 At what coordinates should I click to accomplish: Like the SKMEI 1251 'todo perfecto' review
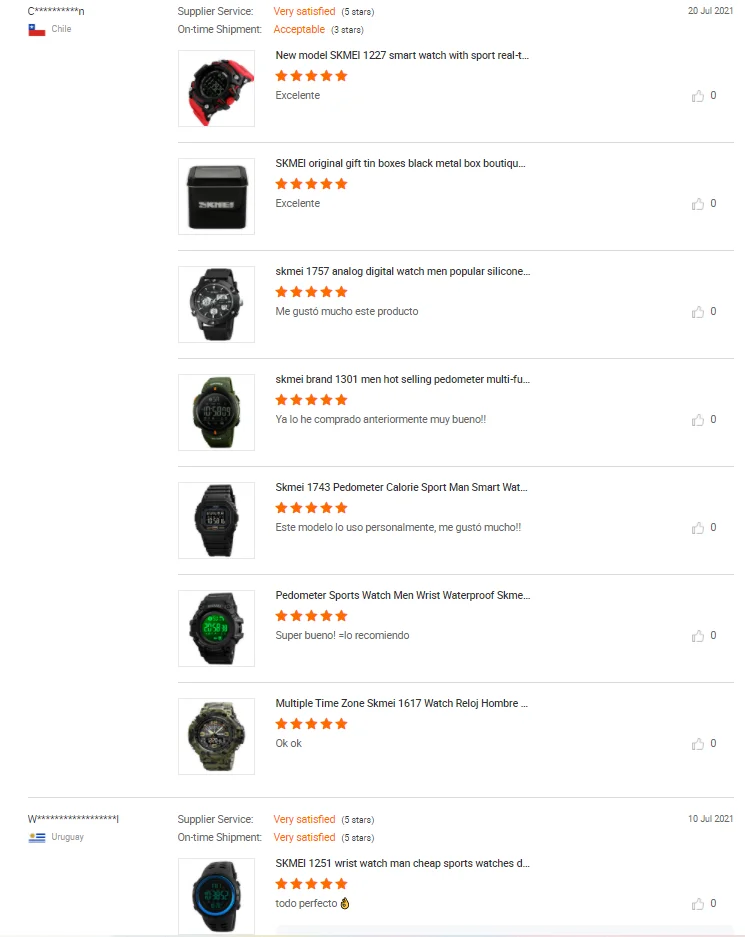[x=698, y=904]
